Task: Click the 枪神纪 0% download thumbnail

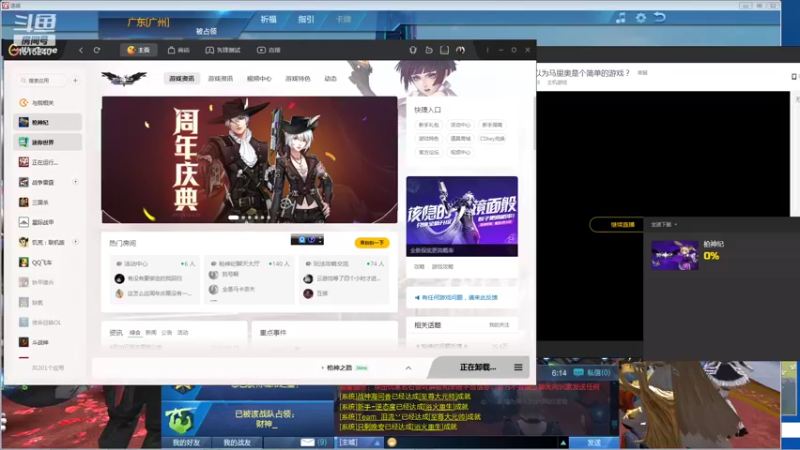Action: pos(674,255)
